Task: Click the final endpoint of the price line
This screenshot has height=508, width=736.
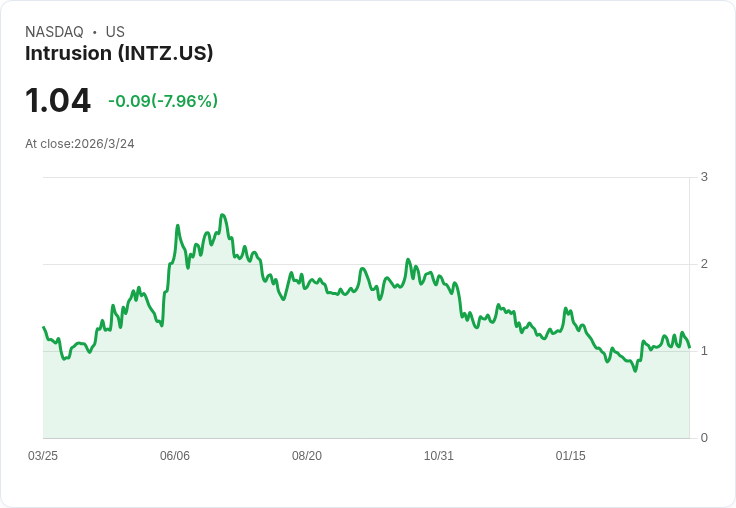Action: (x=690, y=347)
